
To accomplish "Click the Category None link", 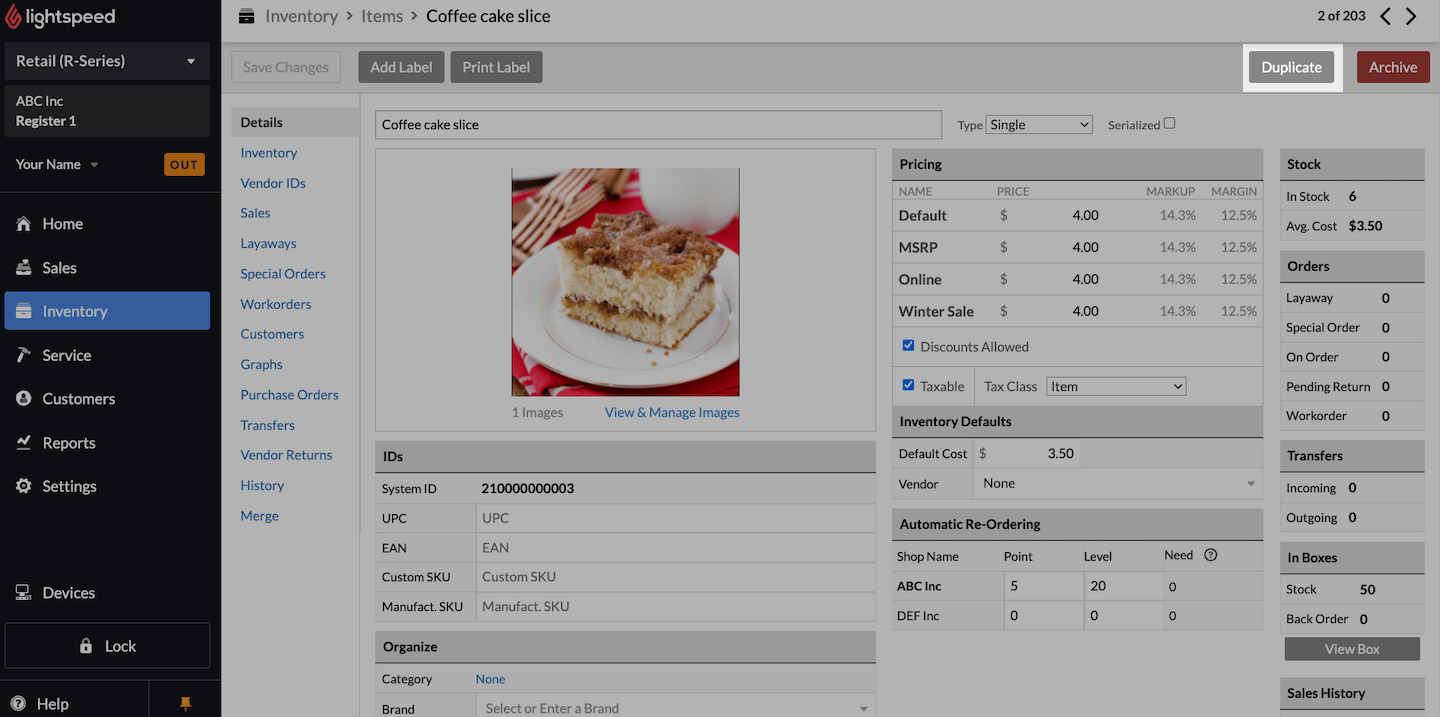I will tap(490, 679).
